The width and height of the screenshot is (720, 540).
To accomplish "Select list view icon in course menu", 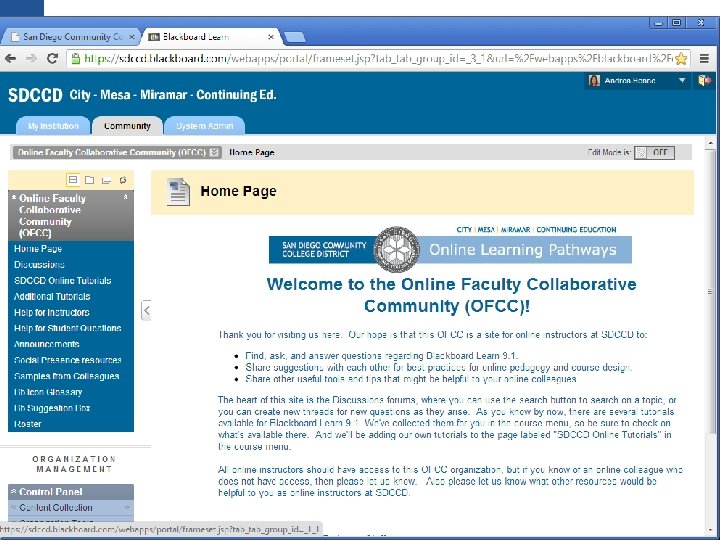I will (x=73, y=180).
